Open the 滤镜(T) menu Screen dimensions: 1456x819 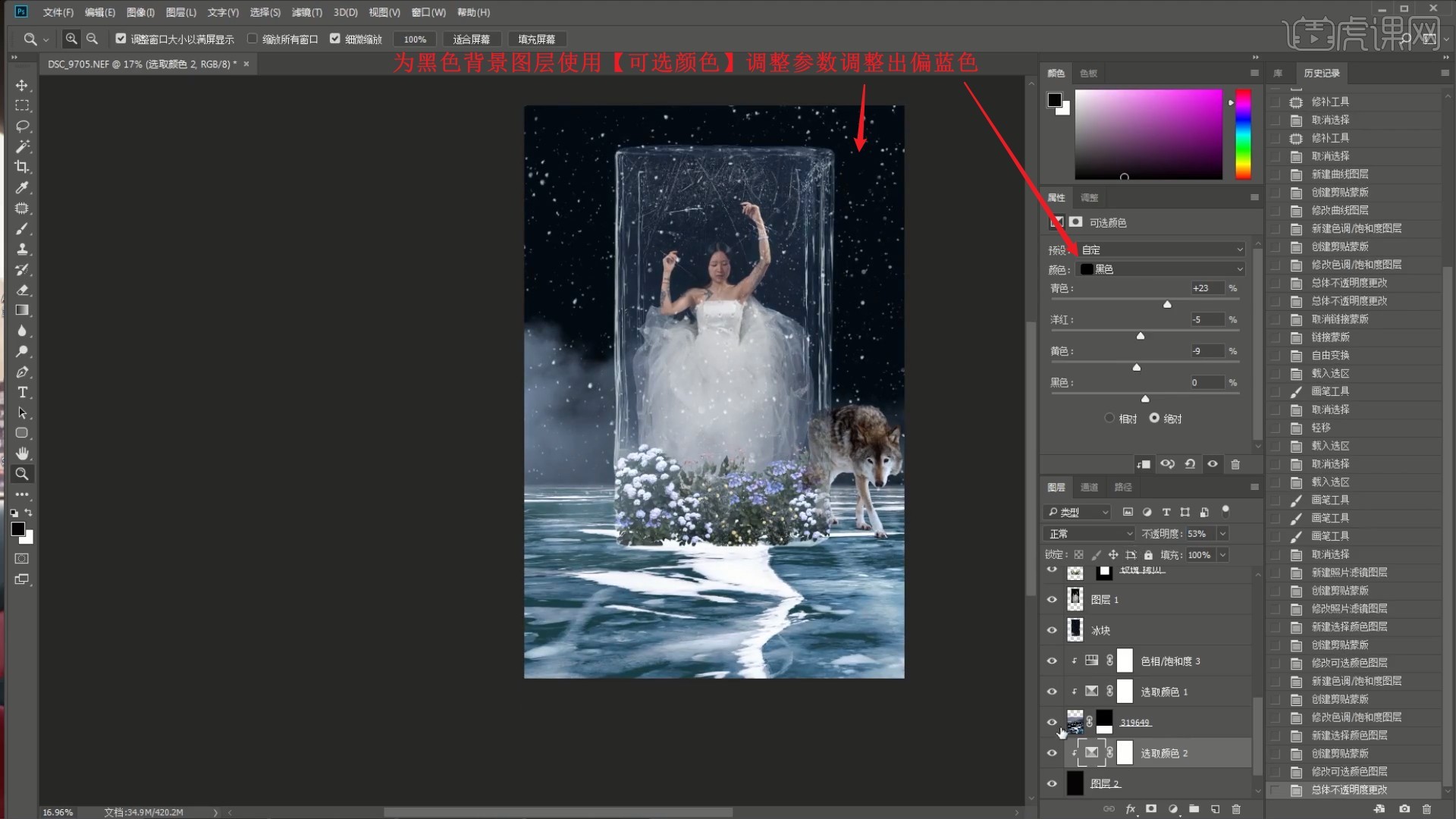point(306,12)
